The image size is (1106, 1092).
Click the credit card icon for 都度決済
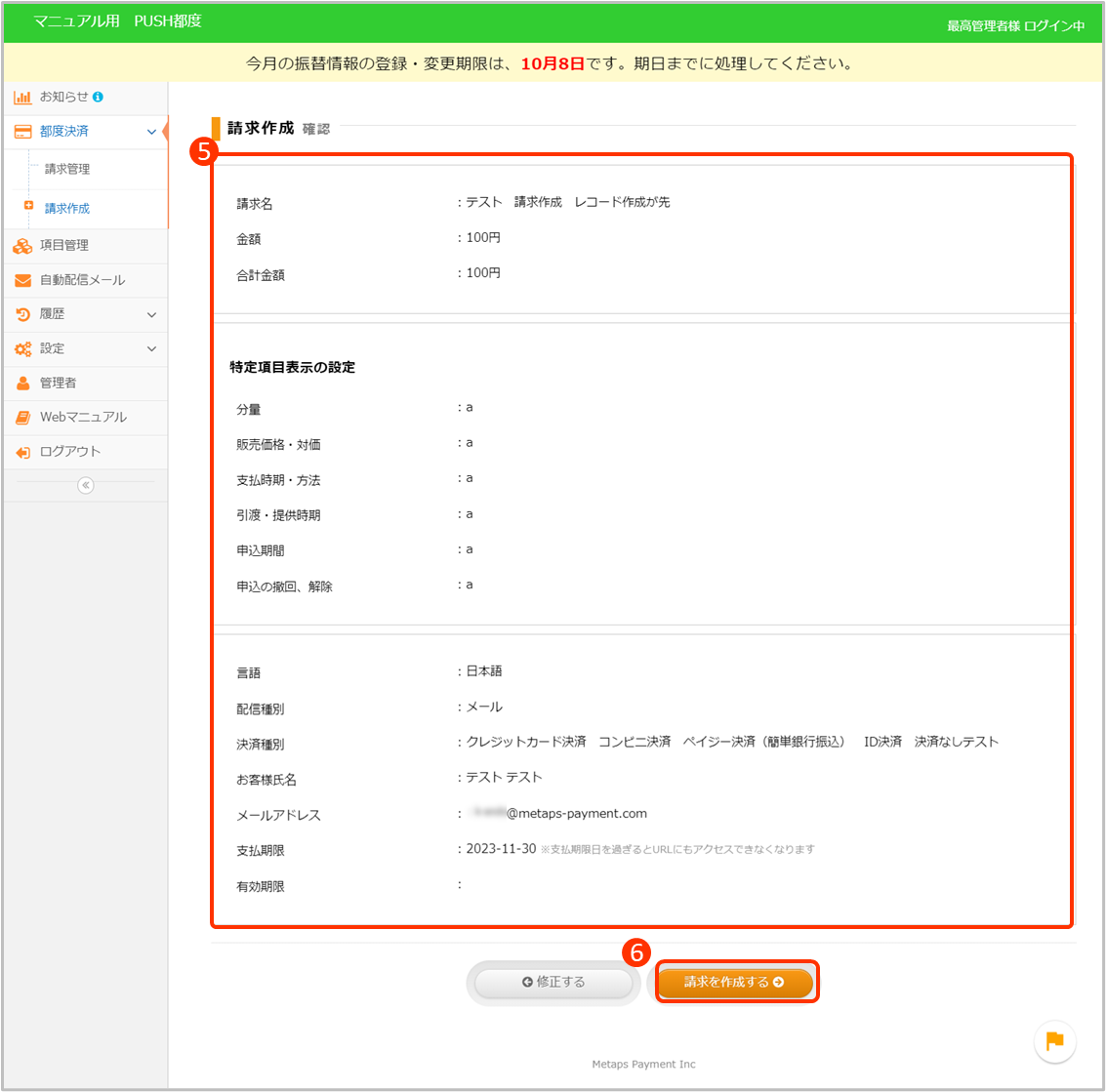pyautogui.click(x=22, y=132)
